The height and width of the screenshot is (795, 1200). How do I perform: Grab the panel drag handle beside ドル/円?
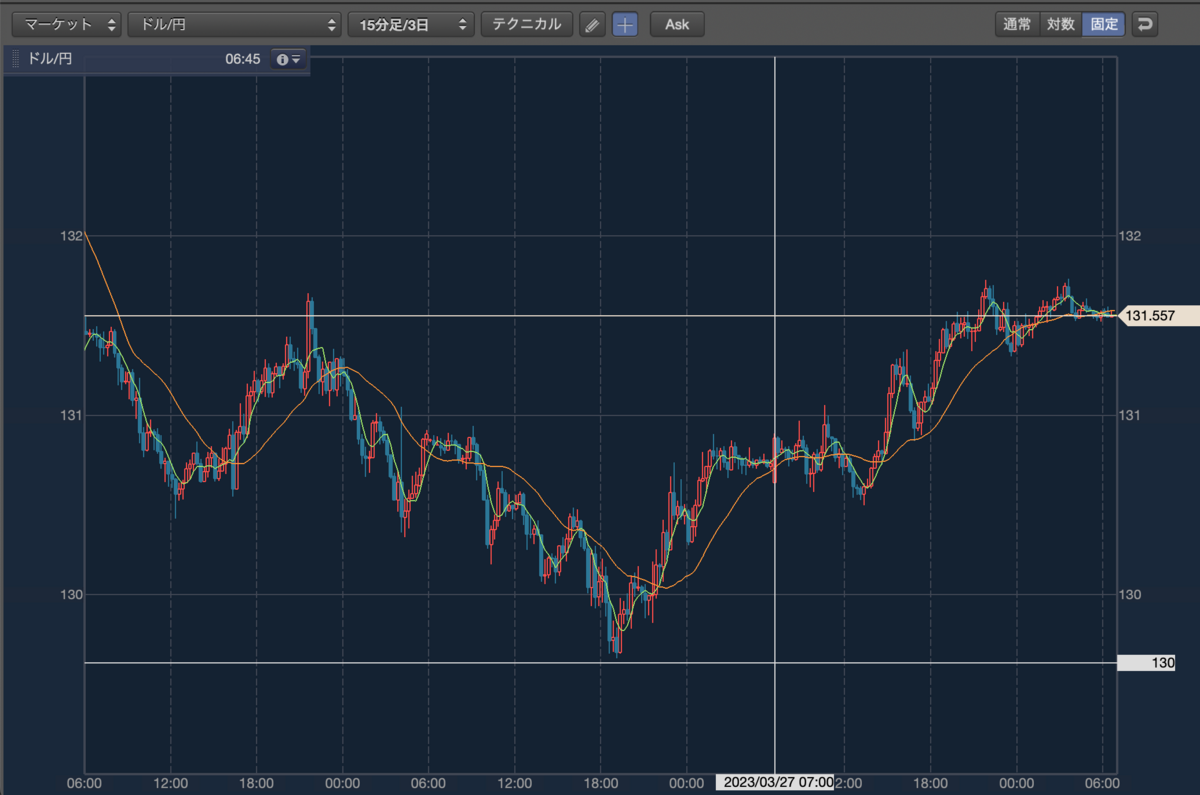15,60
